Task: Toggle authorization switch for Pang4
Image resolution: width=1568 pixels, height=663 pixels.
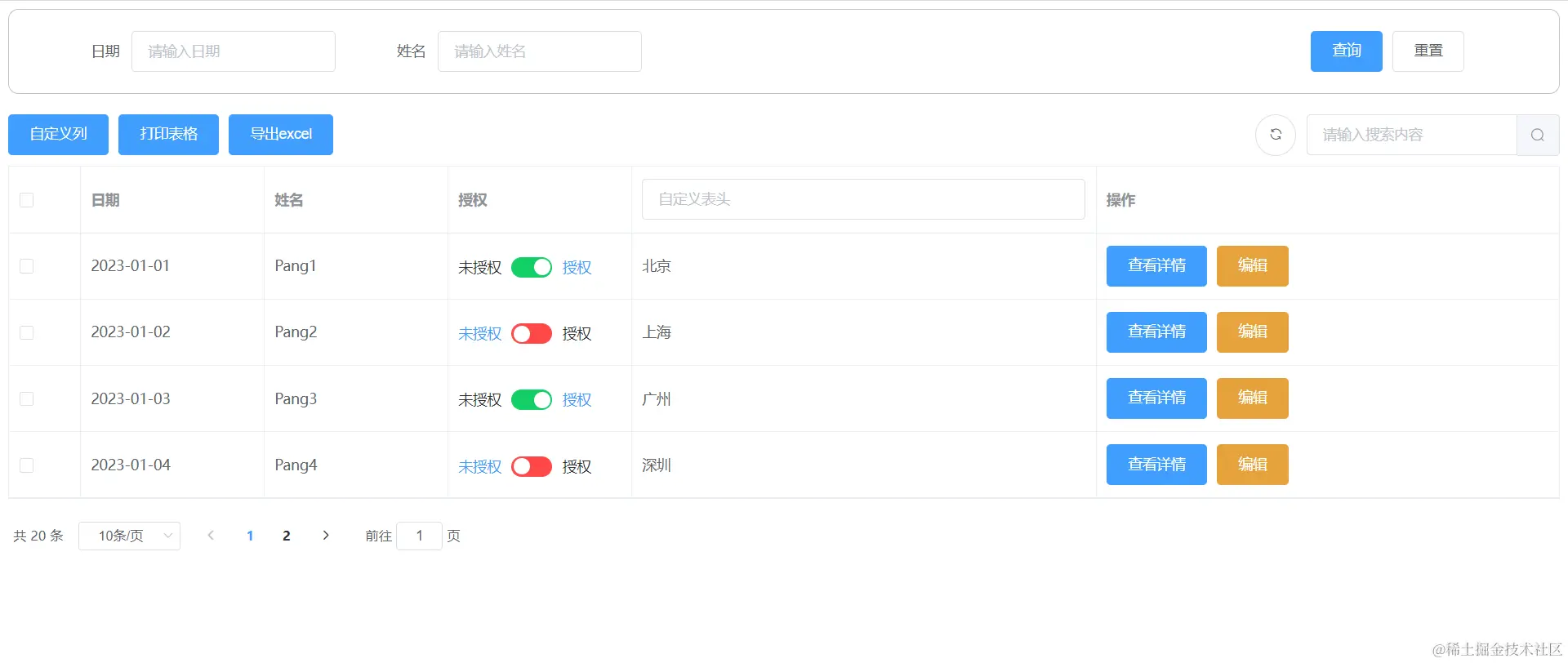Action: 532,466
